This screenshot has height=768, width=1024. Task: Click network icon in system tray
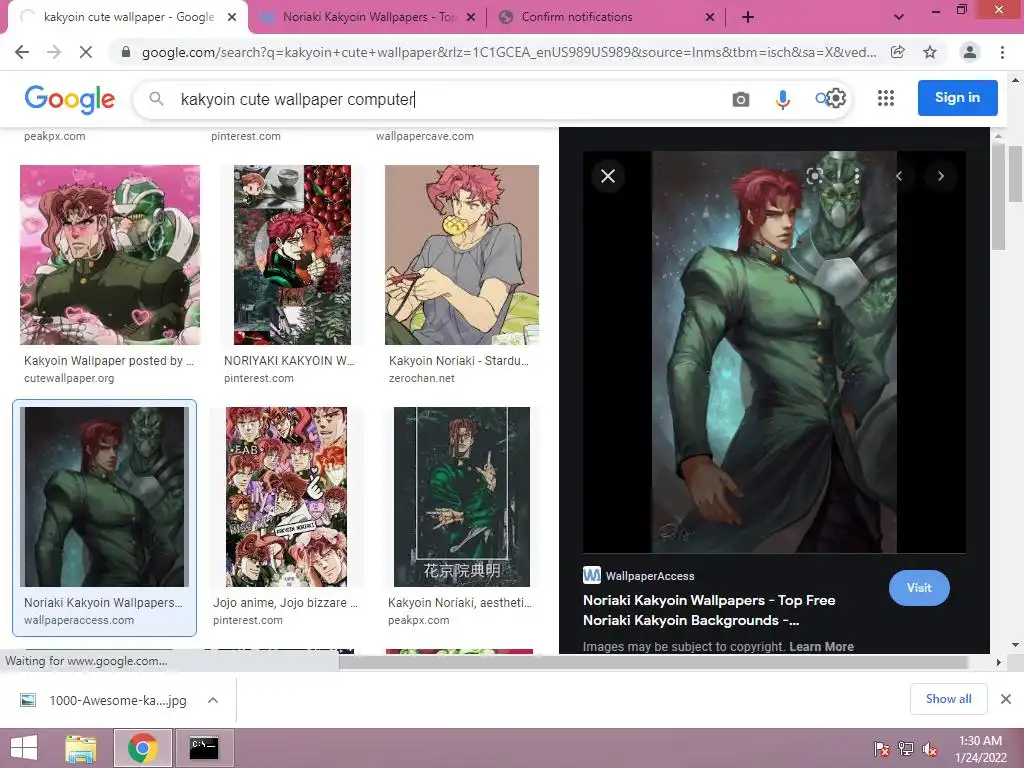pyautogui.click(x=906, y=749)
